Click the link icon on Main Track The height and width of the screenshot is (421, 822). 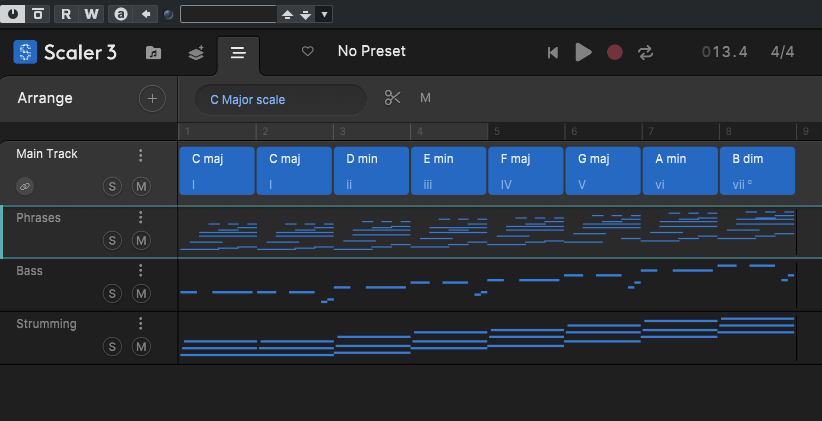tap(25, 186)
